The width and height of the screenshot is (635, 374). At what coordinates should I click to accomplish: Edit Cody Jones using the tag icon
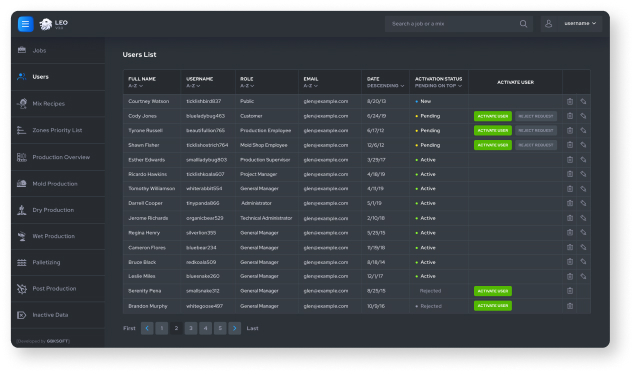tap(583, 116)
